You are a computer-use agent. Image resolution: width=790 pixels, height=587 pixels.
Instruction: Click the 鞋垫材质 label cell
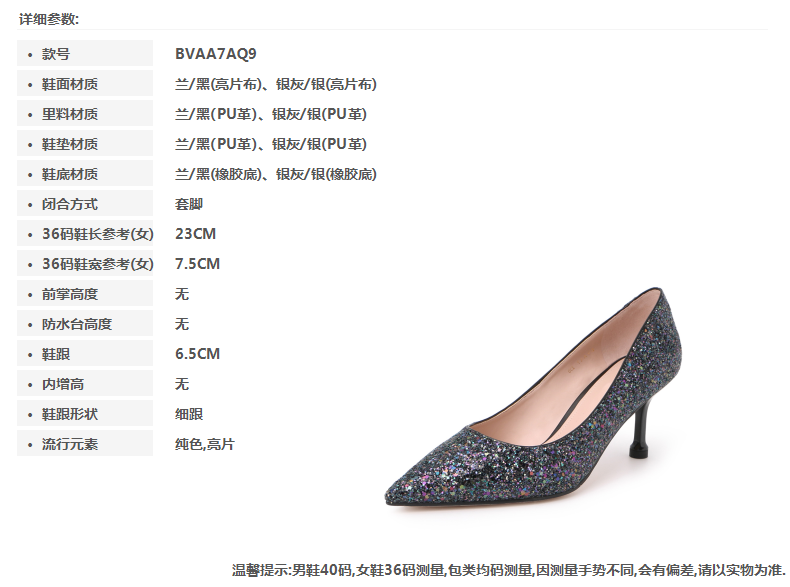pos(85,144)
